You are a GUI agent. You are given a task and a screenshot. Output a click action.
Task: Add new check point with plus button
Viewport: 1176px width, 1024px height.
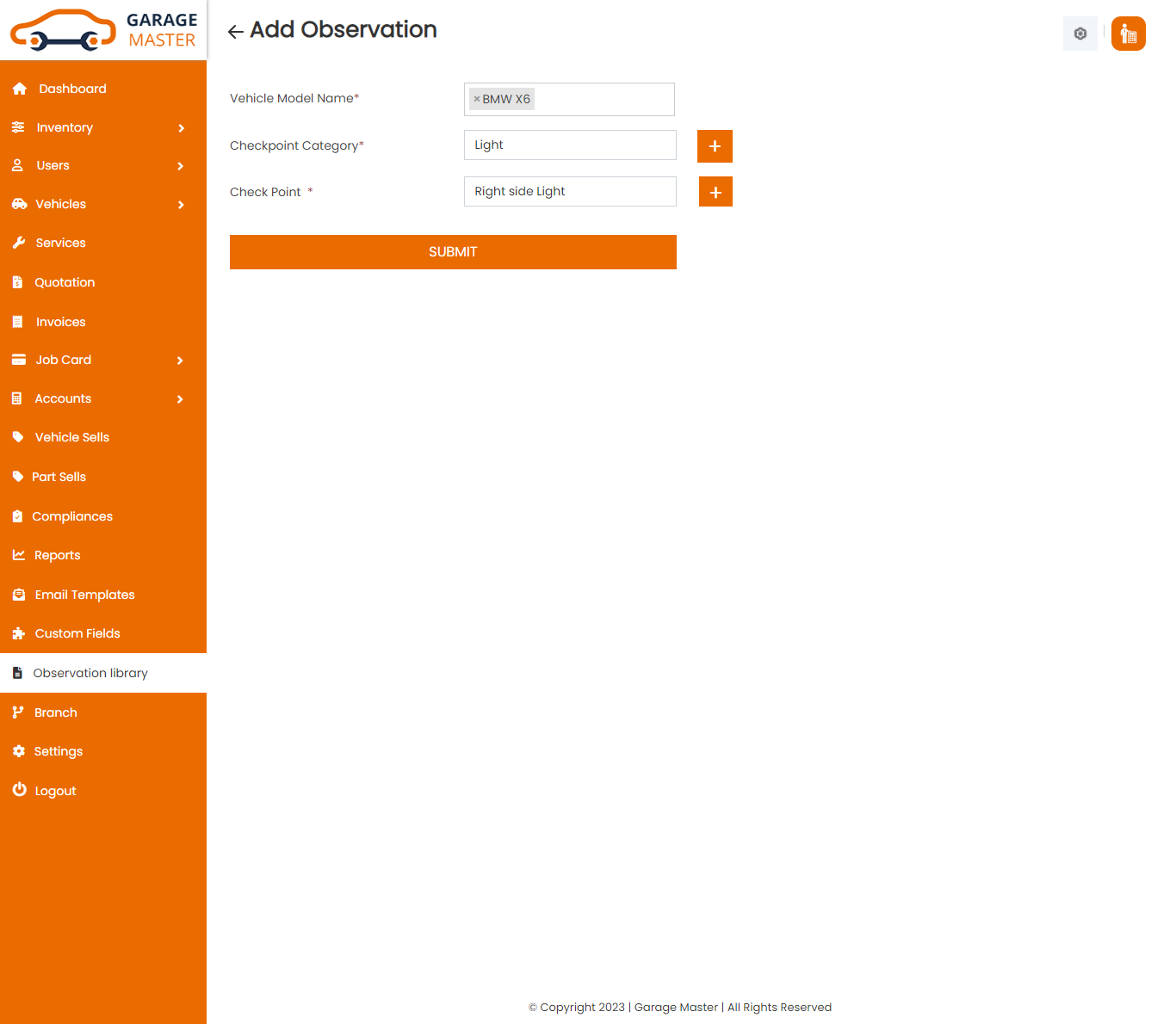[x=715, y=192]
